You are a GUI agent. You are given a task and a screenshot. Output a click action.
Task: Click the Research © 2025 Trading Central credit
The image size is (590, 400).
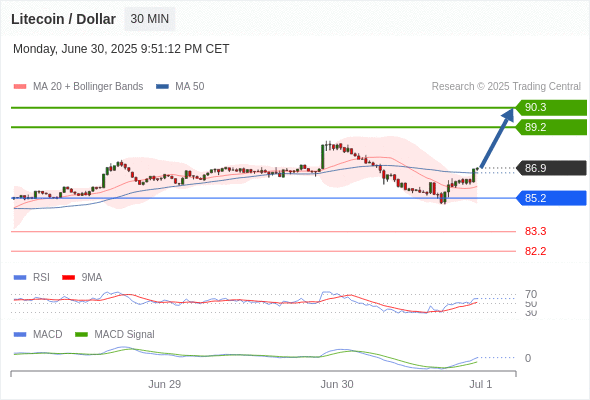(506, 87)
